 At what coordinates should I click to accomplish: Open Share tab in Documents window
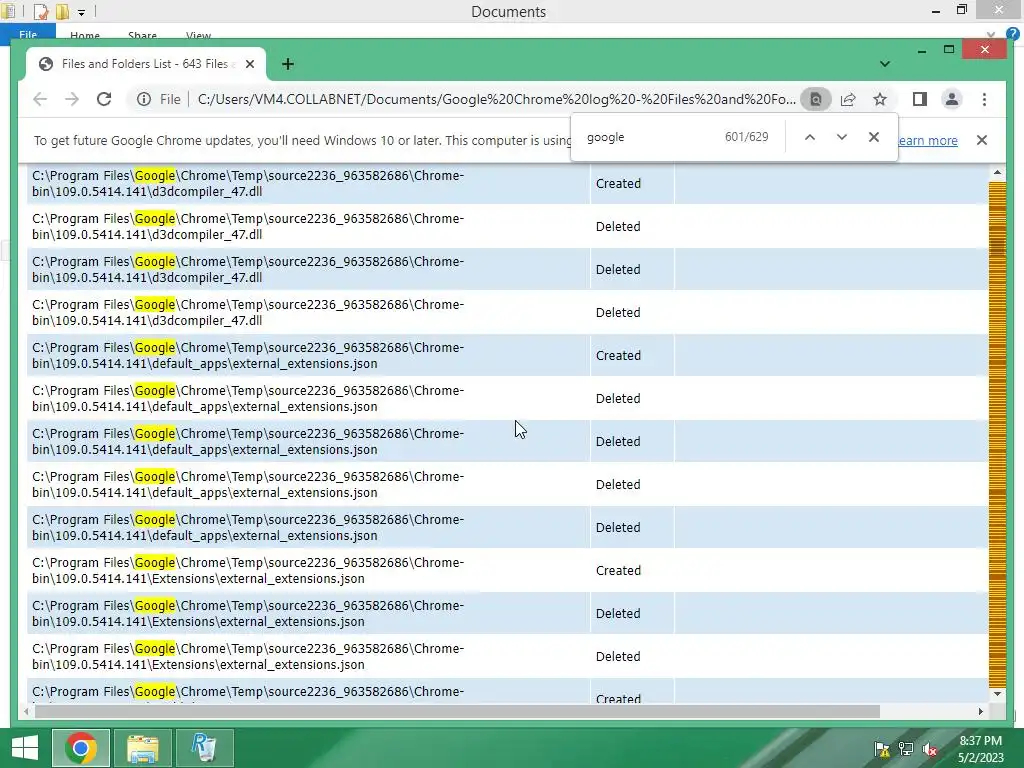coord(142,36)
